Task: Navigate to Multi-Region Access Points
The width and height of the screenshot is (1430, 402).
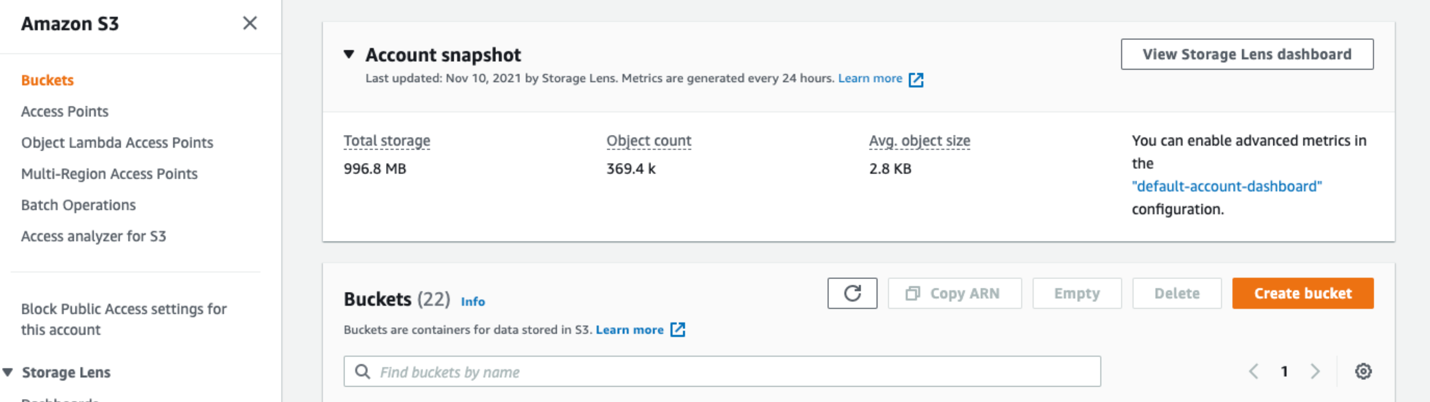Action: (x=109, y=174)
